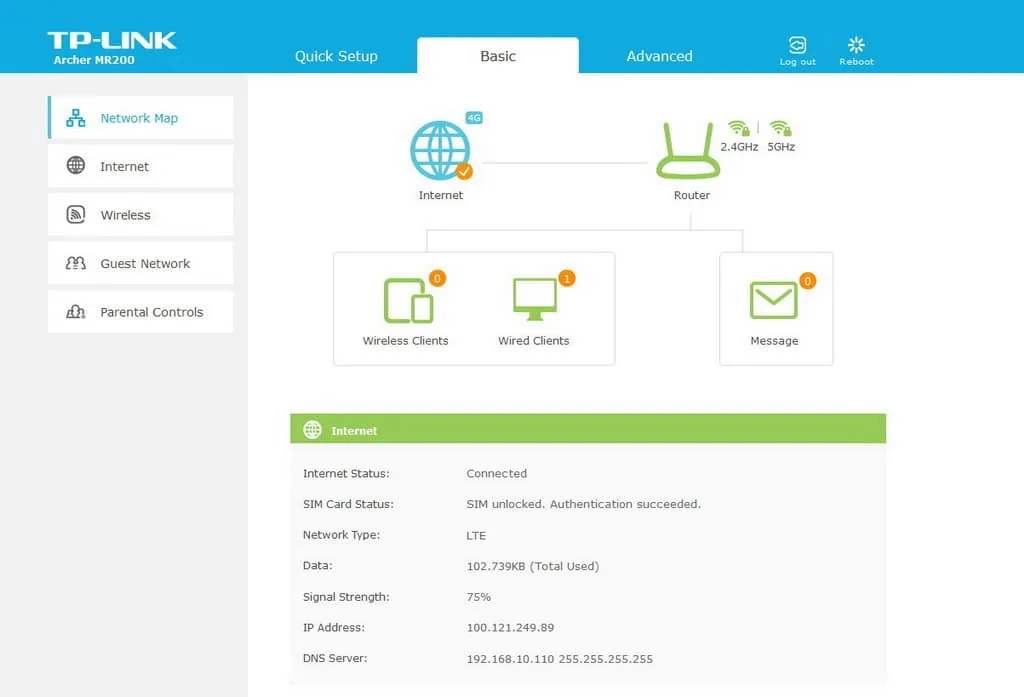Viewport: 1024px width, 697px height.
Task: Select the Router icon in network map
Action: [x=690, y=151]
